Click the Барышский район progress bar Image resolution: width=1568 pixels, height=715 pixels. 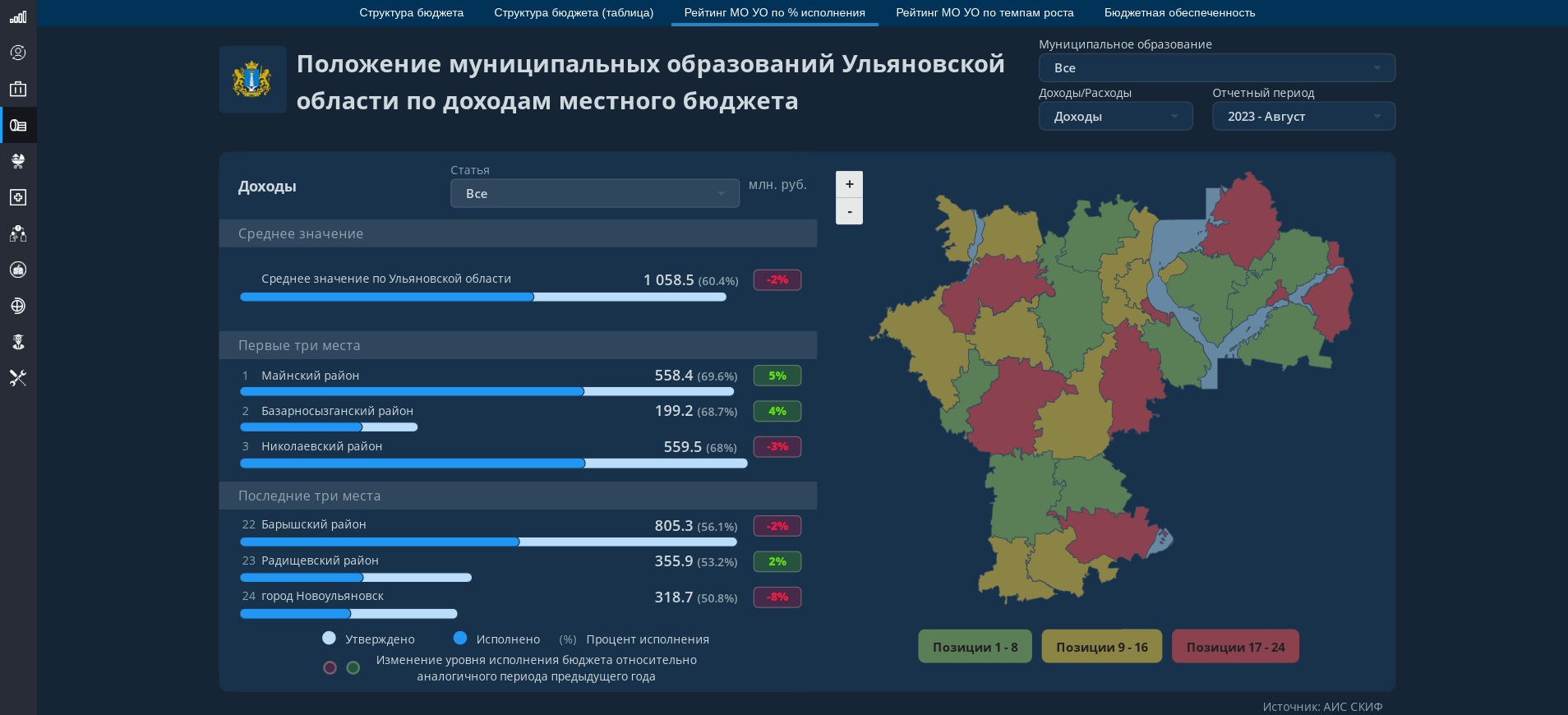(488, 542)
